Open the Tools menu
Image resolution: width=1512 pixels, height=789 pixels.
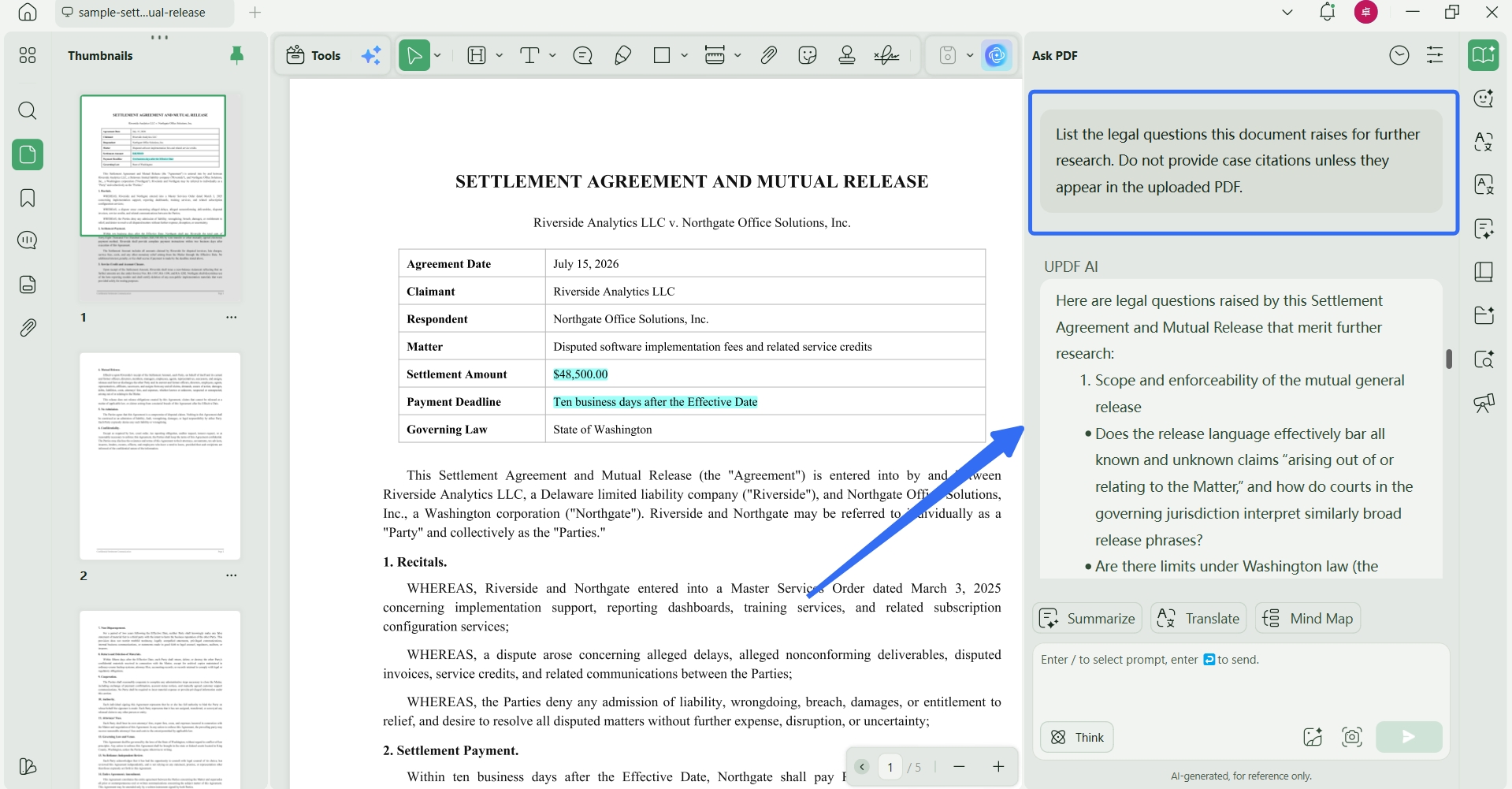point(314,55)
